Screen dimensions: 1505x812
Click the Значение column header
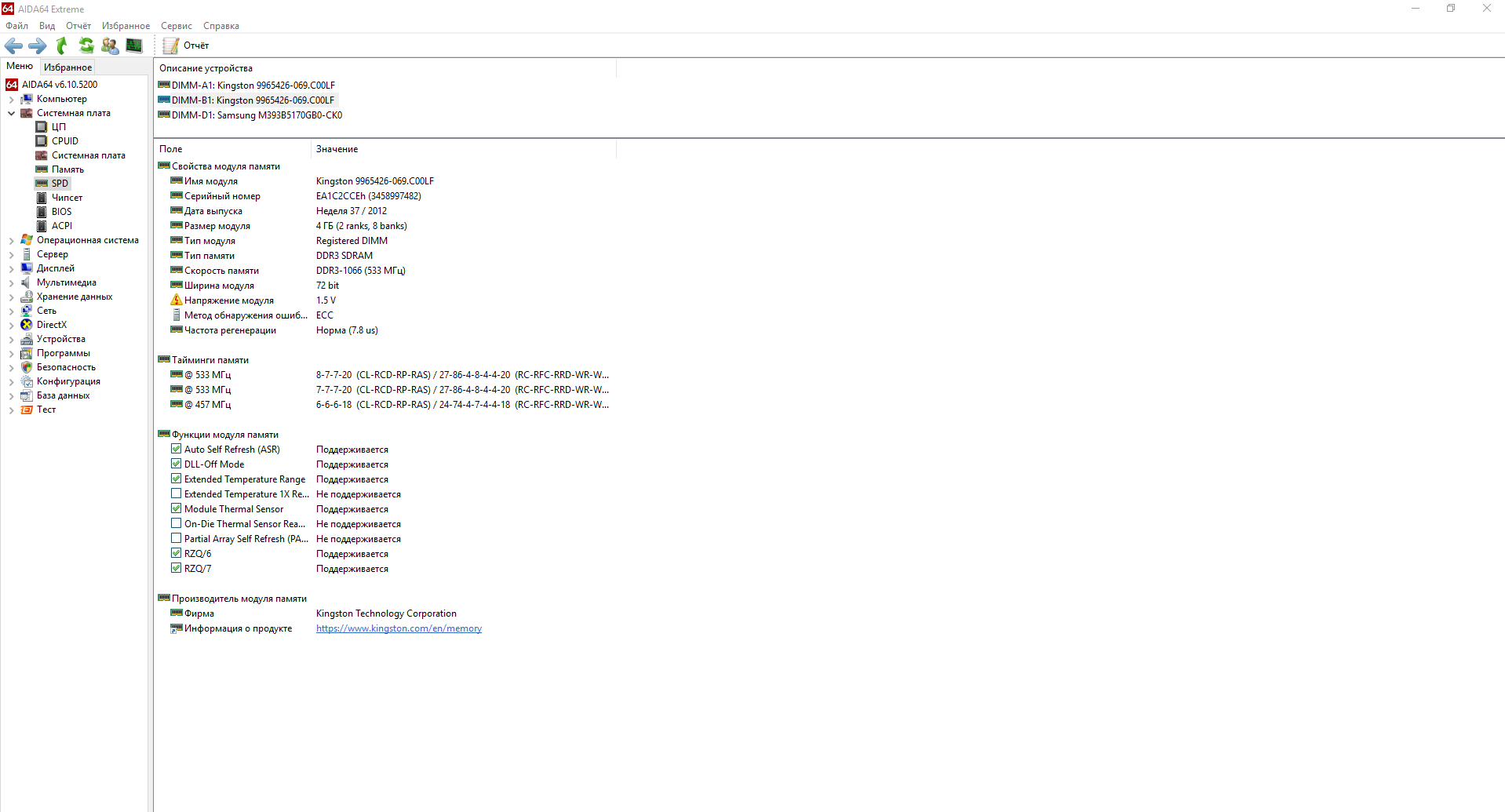coord(464,149)
